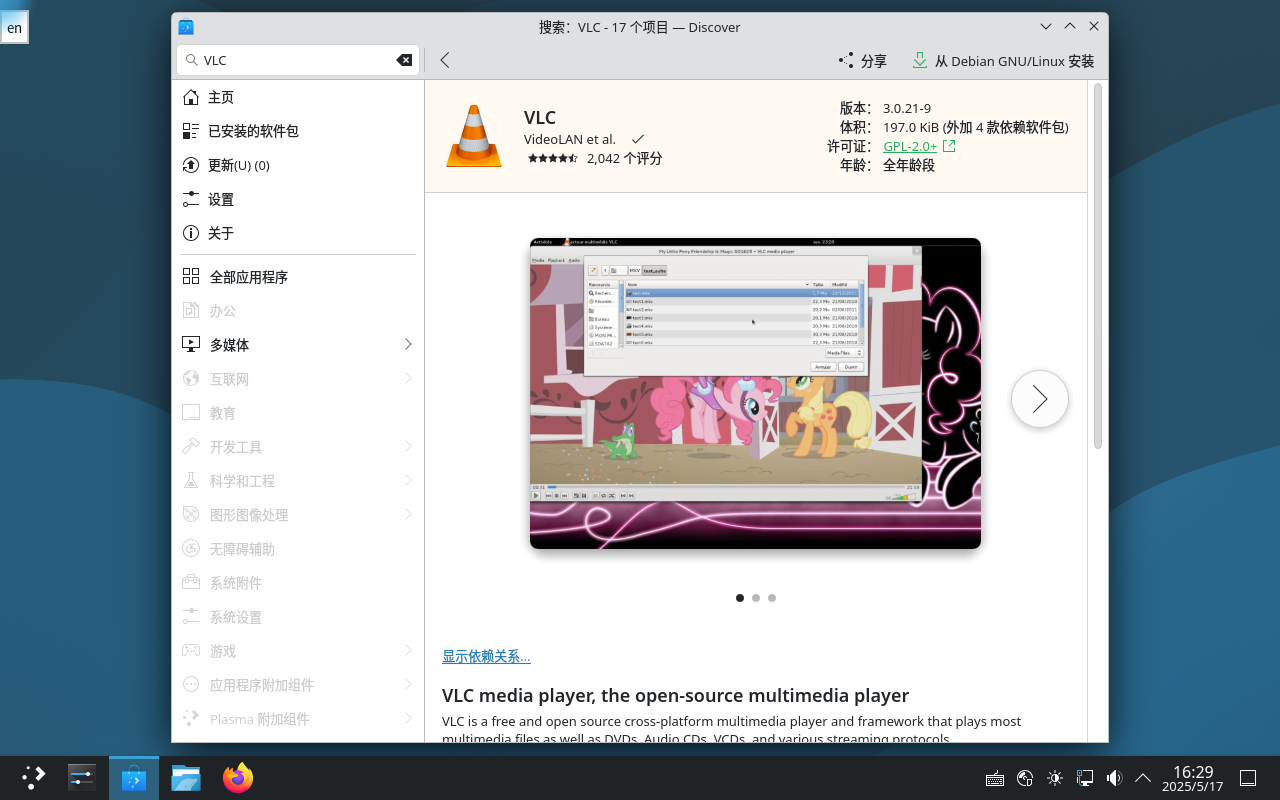The image size is (1280, 800).
Task: Click the multimedia icon beside 多媒体
Action: coord(191,344)
